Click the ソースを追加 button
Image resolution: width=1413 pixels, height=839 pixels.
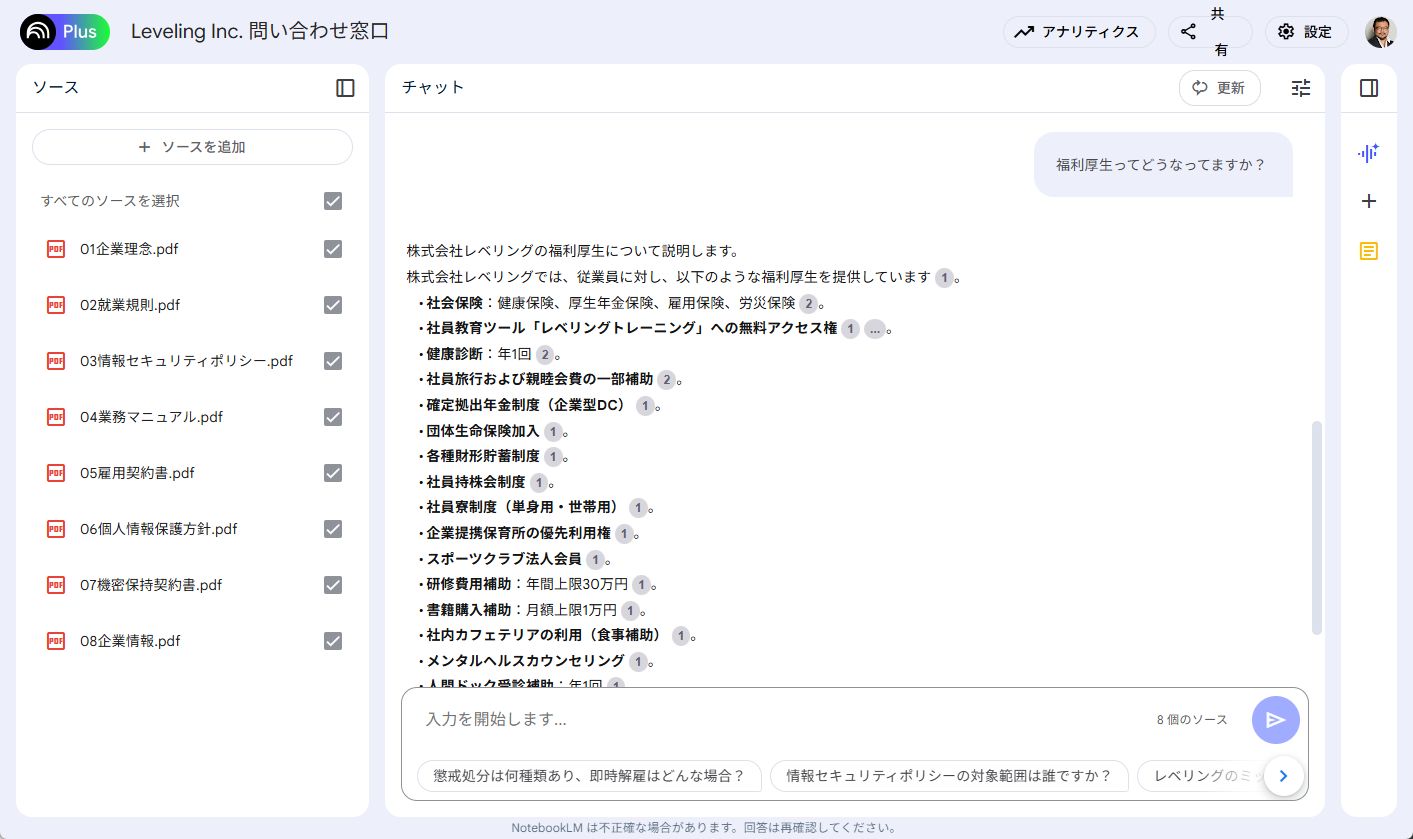click(192, 146)
